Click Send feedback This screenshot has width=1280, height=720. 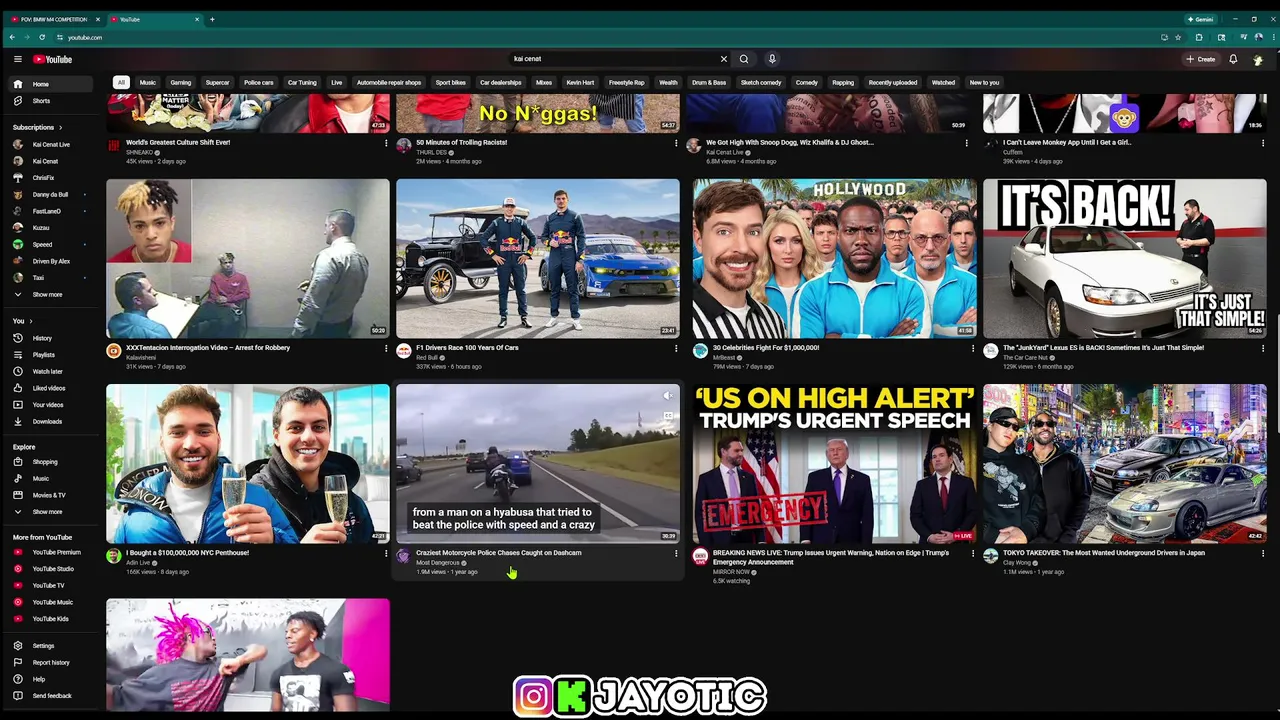click(52, 696)
